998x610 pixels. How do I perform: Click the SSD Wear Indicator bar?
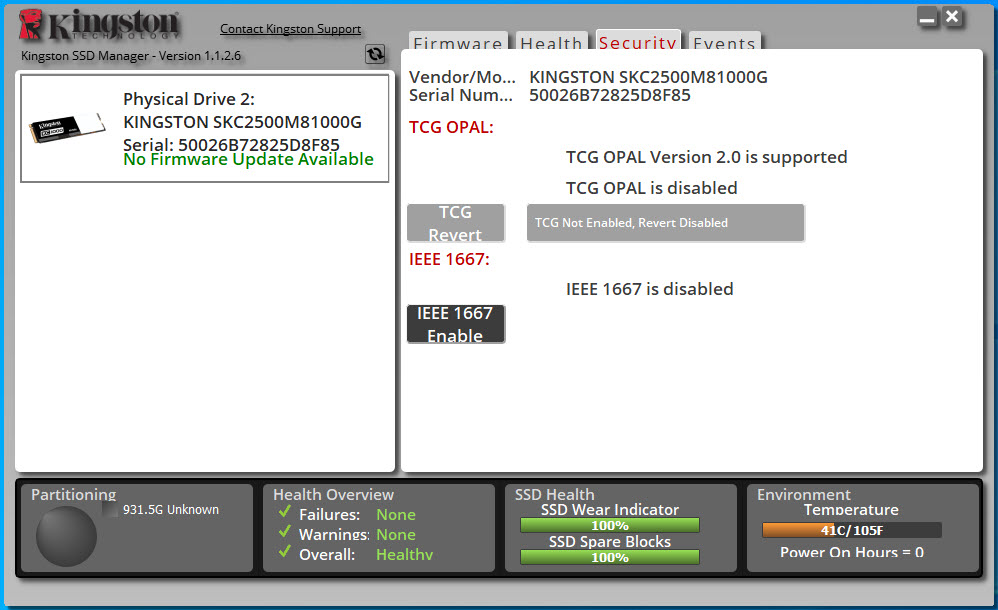click(610, 525)
